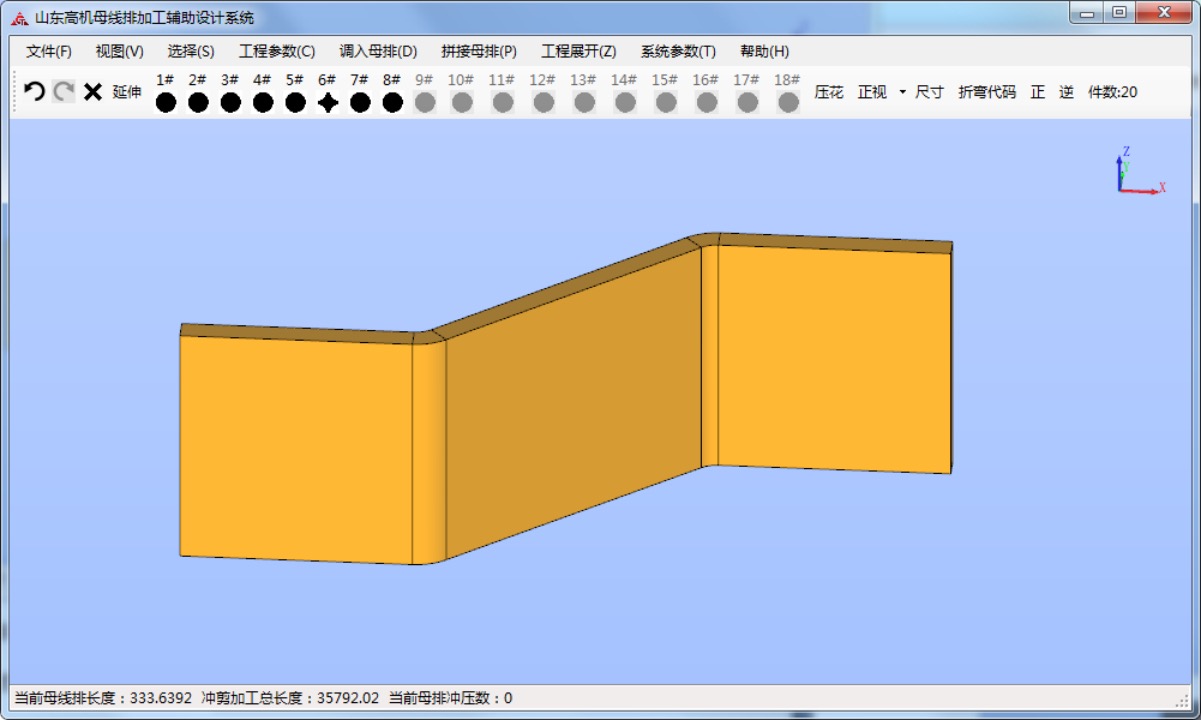The image size is (1201, 720).
Task: Click the grayed redo arrow icon
Action: (64, 92)
